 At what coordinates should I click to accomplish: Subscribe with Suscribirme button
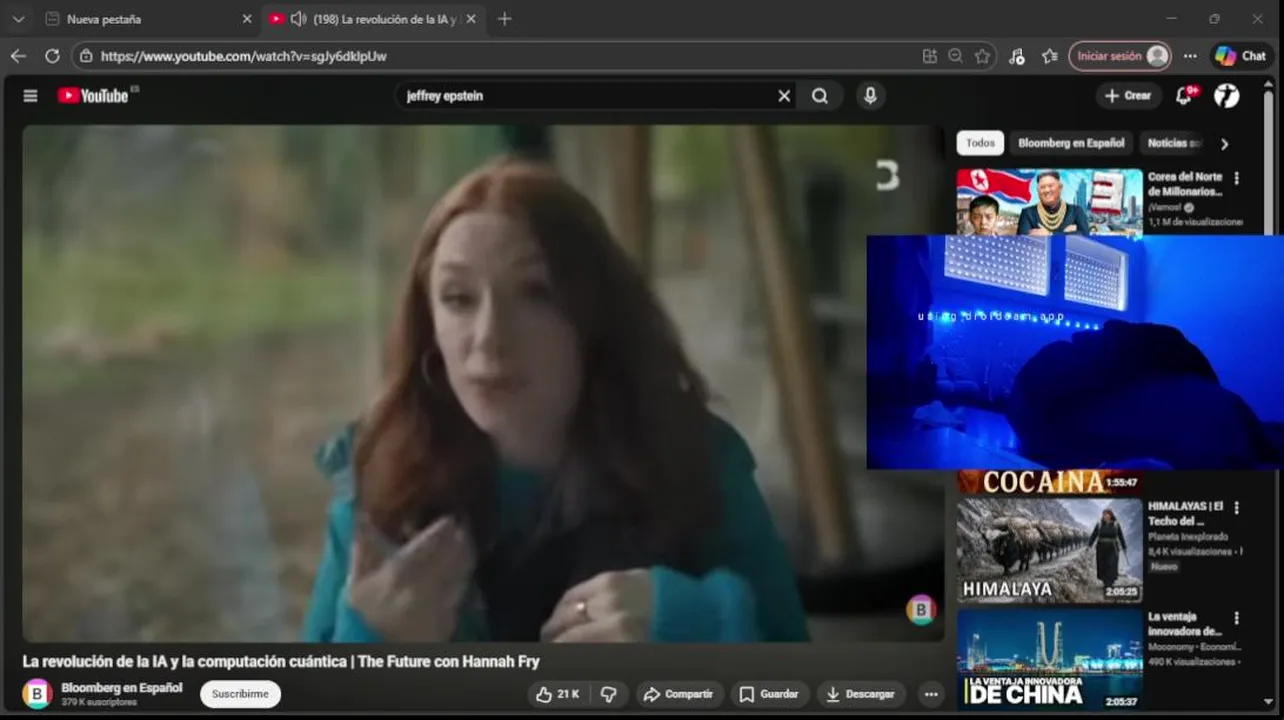(240, 694)
